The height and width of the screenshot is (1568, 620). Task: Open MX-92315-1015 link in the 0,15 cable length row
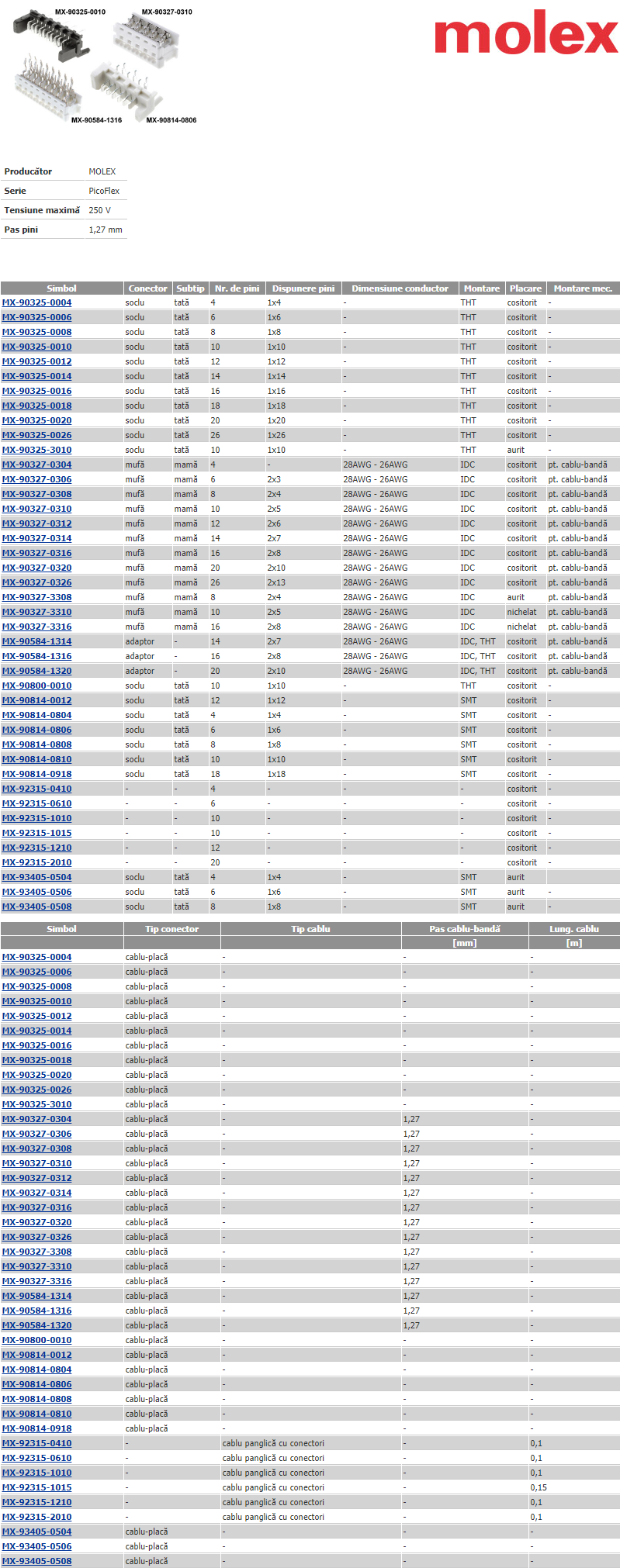click(x=36, y=1487)
